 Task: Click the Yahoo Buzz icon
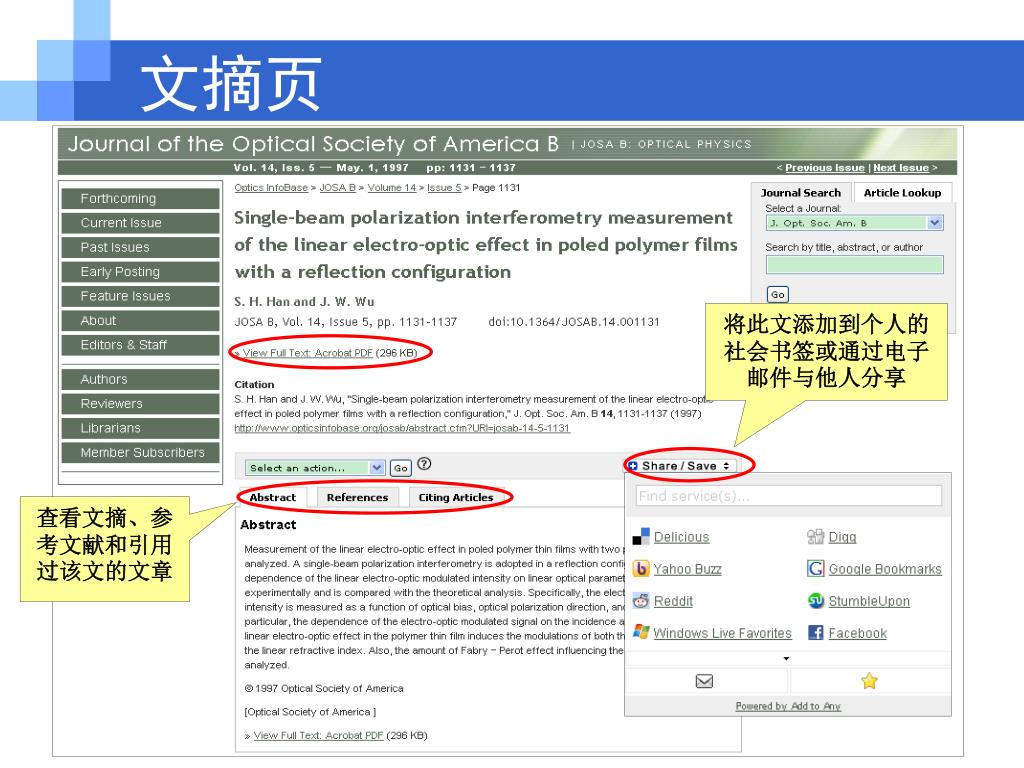point(641,569)
